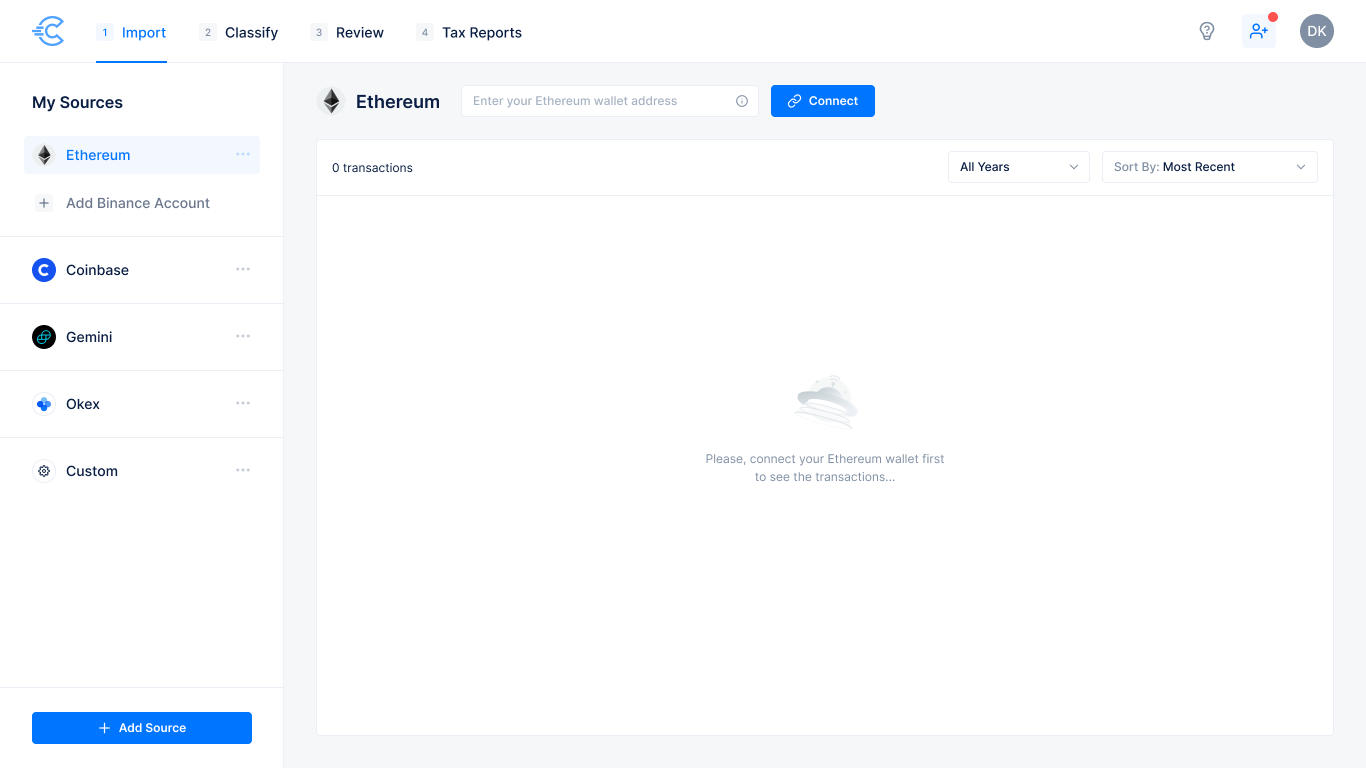Viewport: 1366px width, 768px height.
Task: Expand the All Years filter dropdown
Action: tap(1018, 167)
